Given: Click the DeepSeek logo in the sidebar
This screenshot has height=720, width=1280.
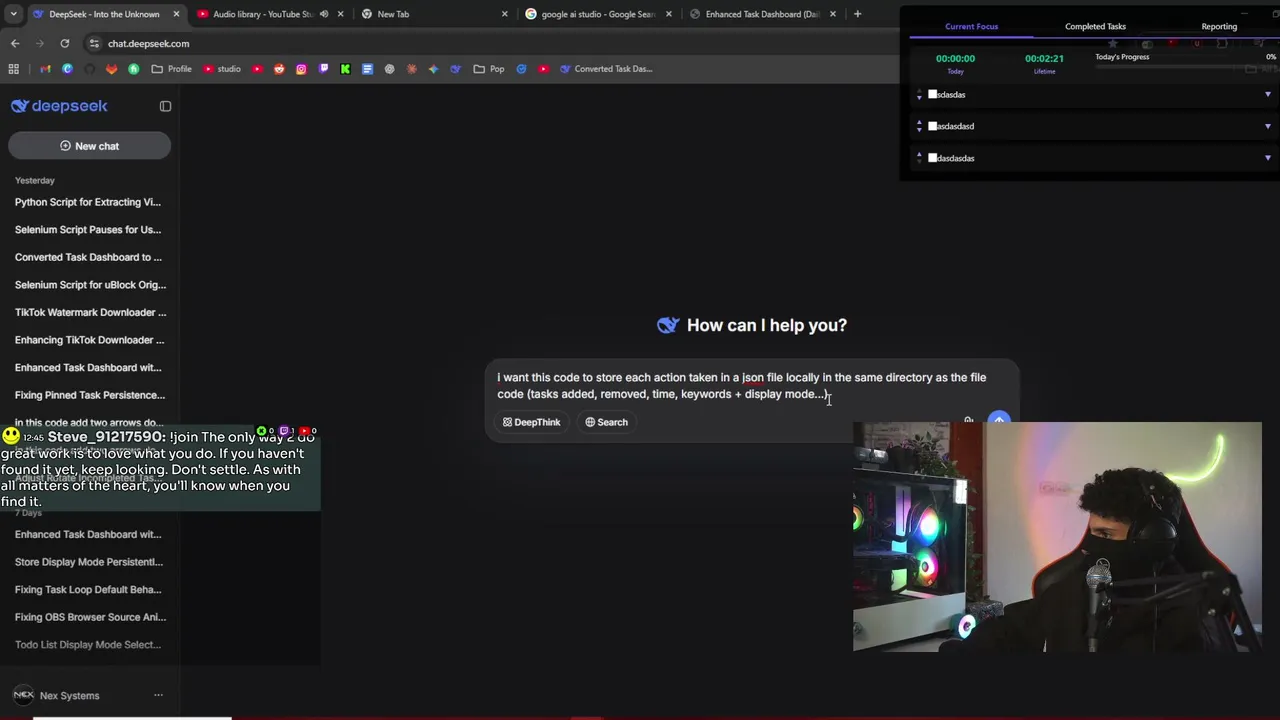Looking at the screenshot, I should click(x=59, y=106).
